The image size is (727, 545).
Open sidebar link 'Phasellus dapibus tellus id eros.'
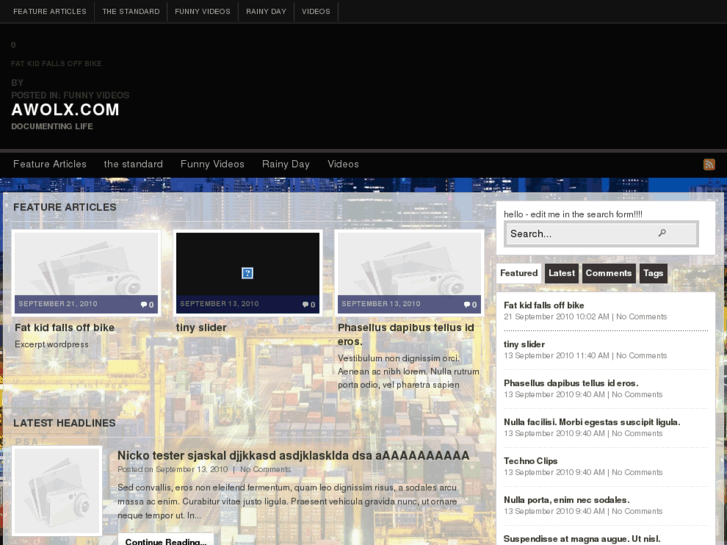pyautogui.click(x=571, y=383)
